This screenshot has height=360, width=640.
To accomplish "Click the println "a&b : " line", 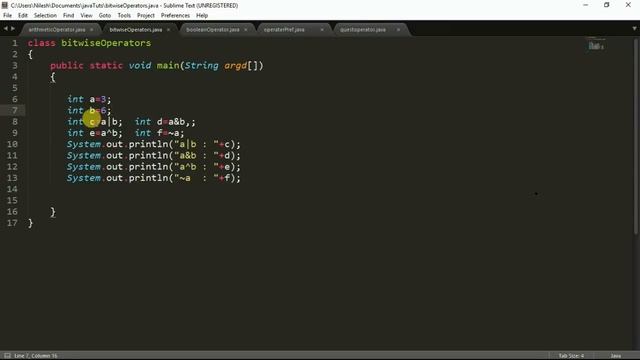I will point(154,156).
